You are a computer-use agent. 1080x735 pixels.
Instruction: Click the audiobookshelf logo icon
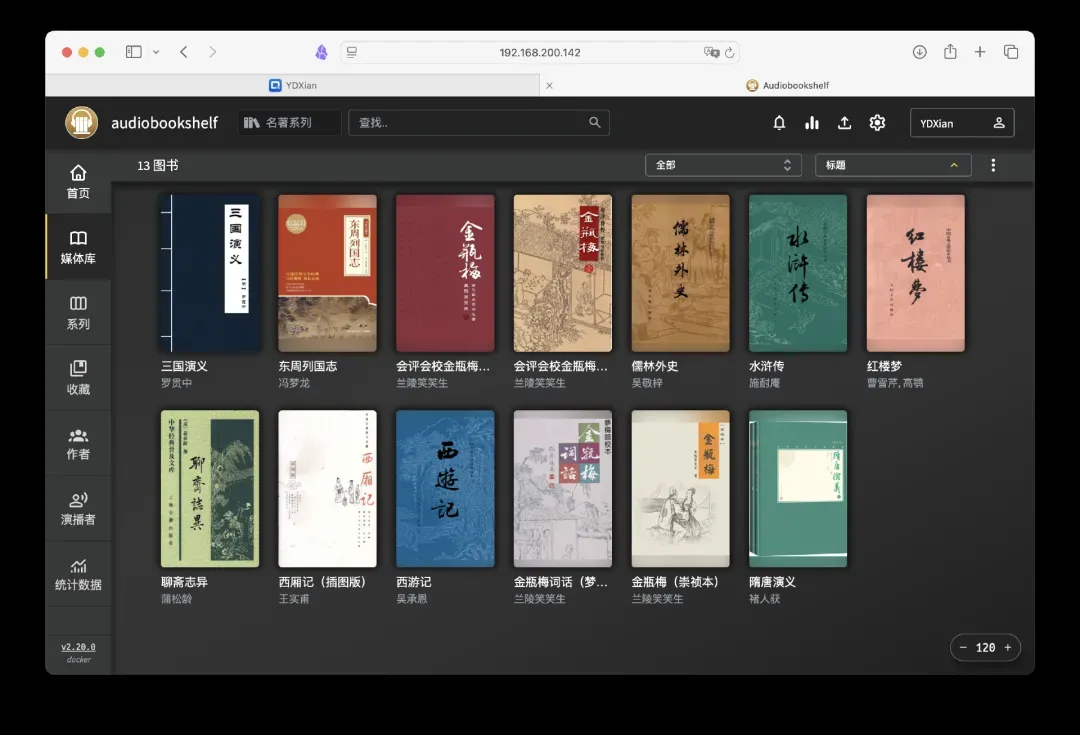(x=81, y=123)
